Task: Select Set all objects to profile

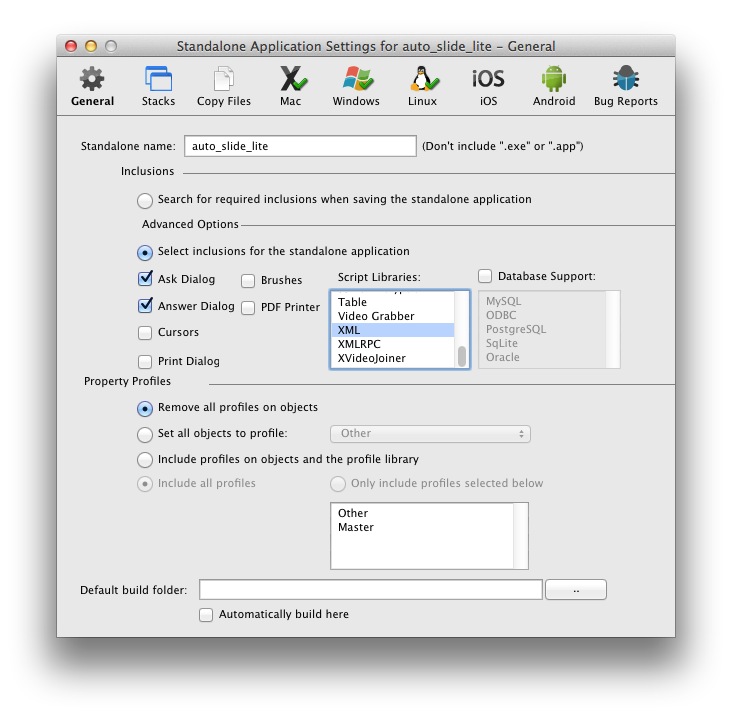Action: [x=145, y=435]
